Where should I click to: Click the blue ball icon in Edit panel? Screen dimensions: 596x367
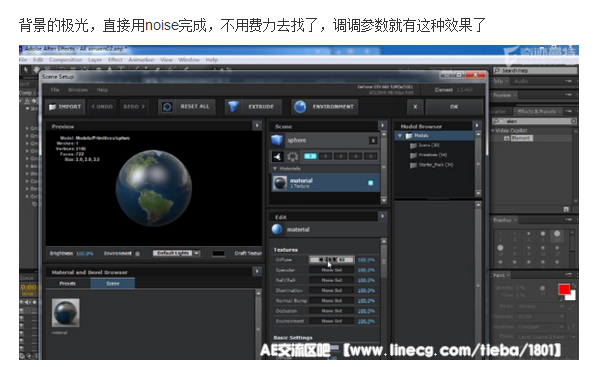click(277, 229)
